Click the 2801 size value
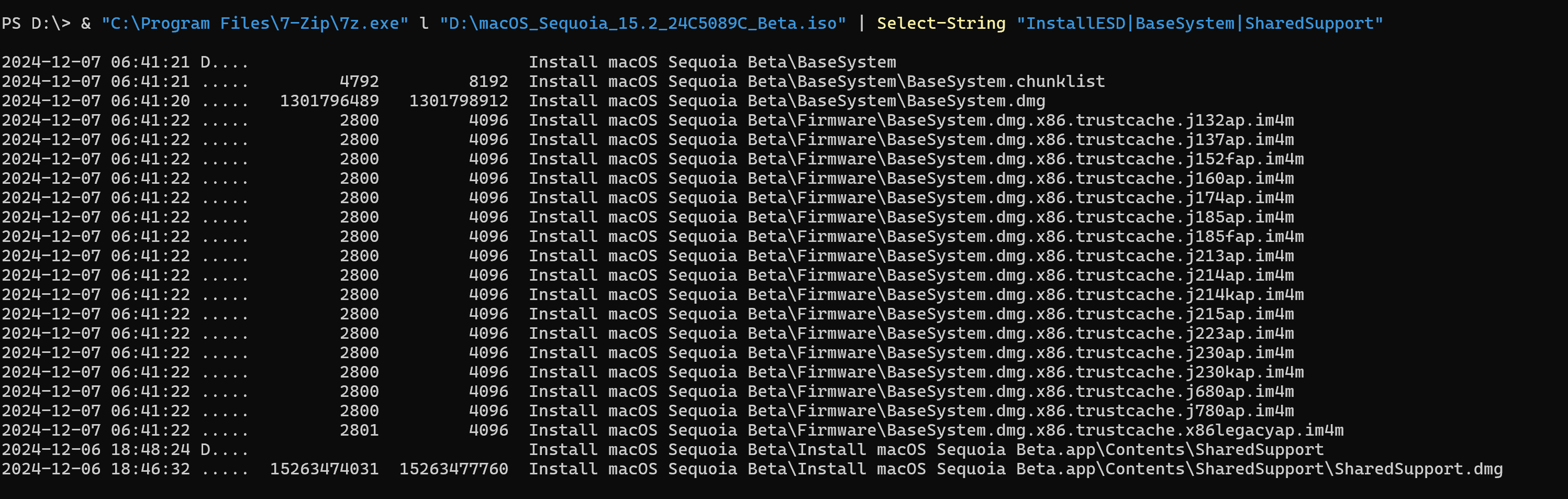The image size is (1568, 499). 359,430
